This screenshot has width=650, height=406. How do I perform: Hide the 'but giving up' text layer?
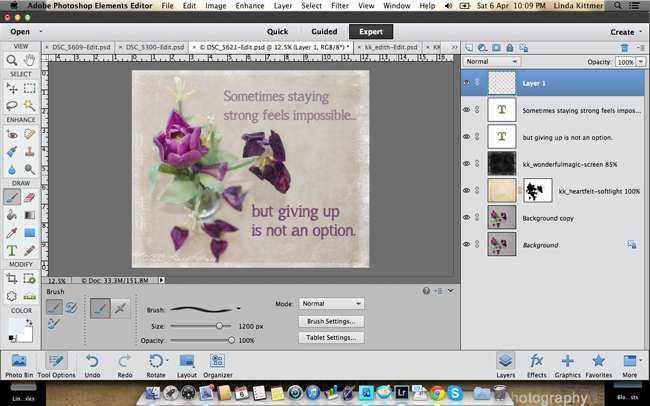[x=466, y=136]
